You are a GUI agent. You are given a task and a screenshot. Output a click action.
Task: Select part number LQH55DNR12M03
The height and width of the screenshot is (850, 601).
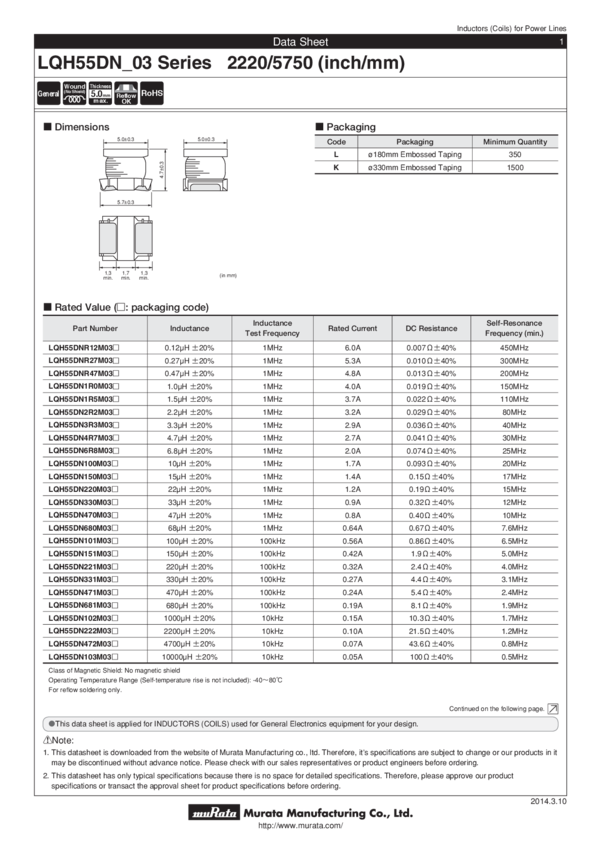pyautogui.click(x=83, y=348)
